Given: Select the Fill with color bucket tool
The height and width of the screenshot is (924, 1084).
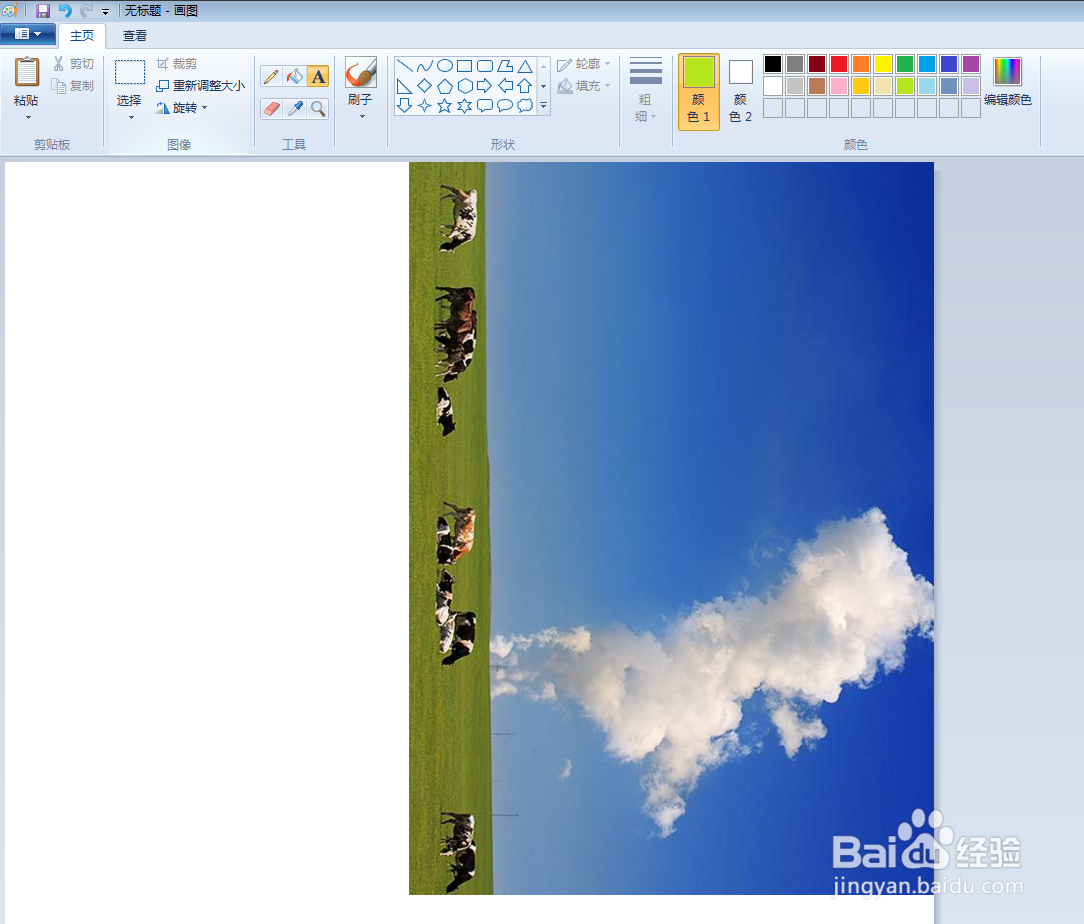Looking at the screenshot, I should (295, 76).
